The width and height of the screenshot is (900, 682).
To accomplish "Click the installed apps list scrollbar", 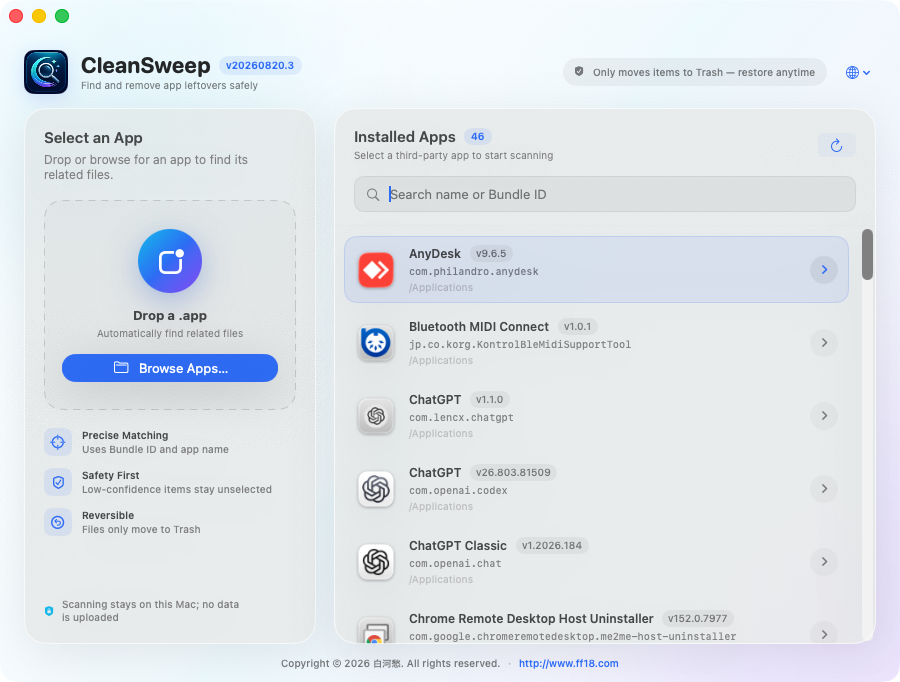I will pos(867,254).
